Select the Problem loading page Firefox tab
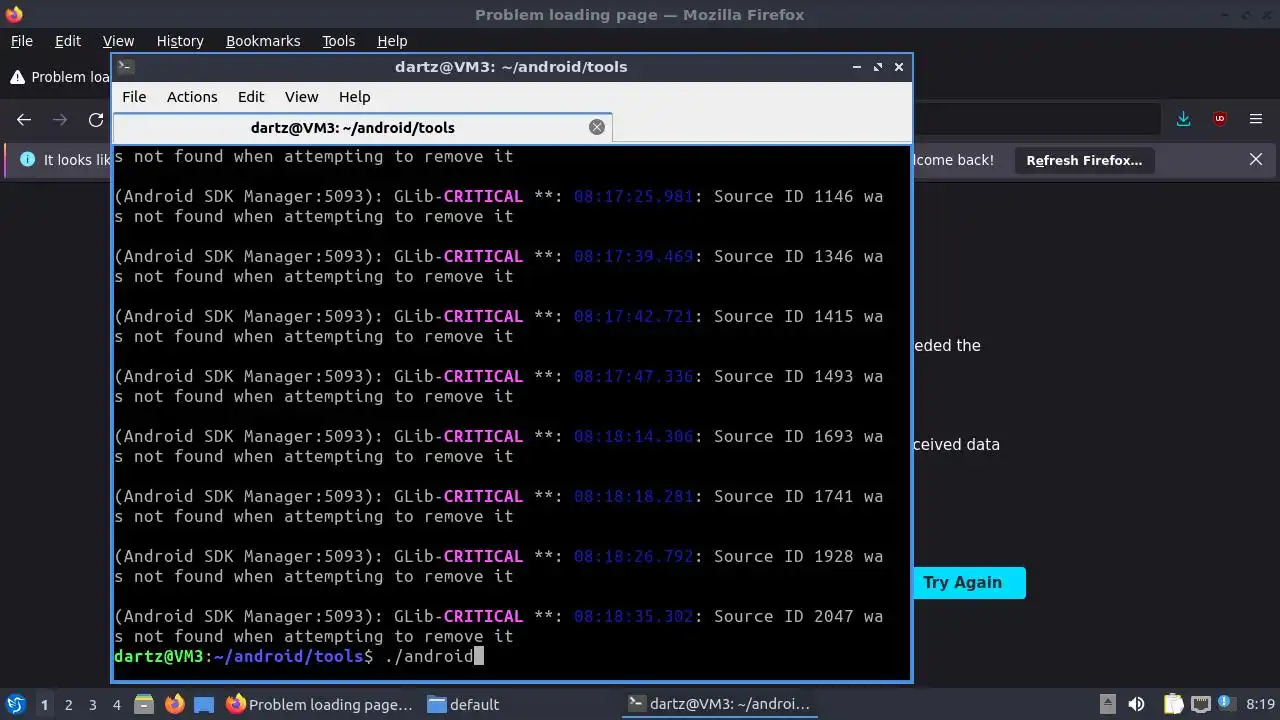 coord(60,77)
